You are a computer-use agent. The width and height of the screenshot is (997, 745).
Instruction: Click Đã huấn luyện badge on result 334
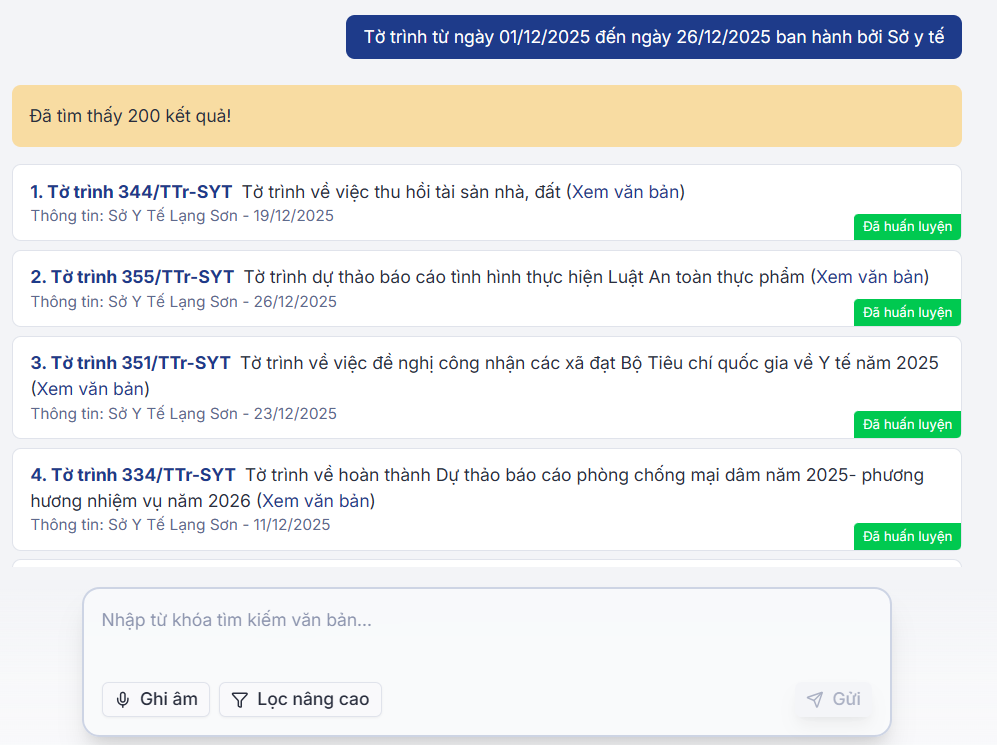(x=907, y=537)
